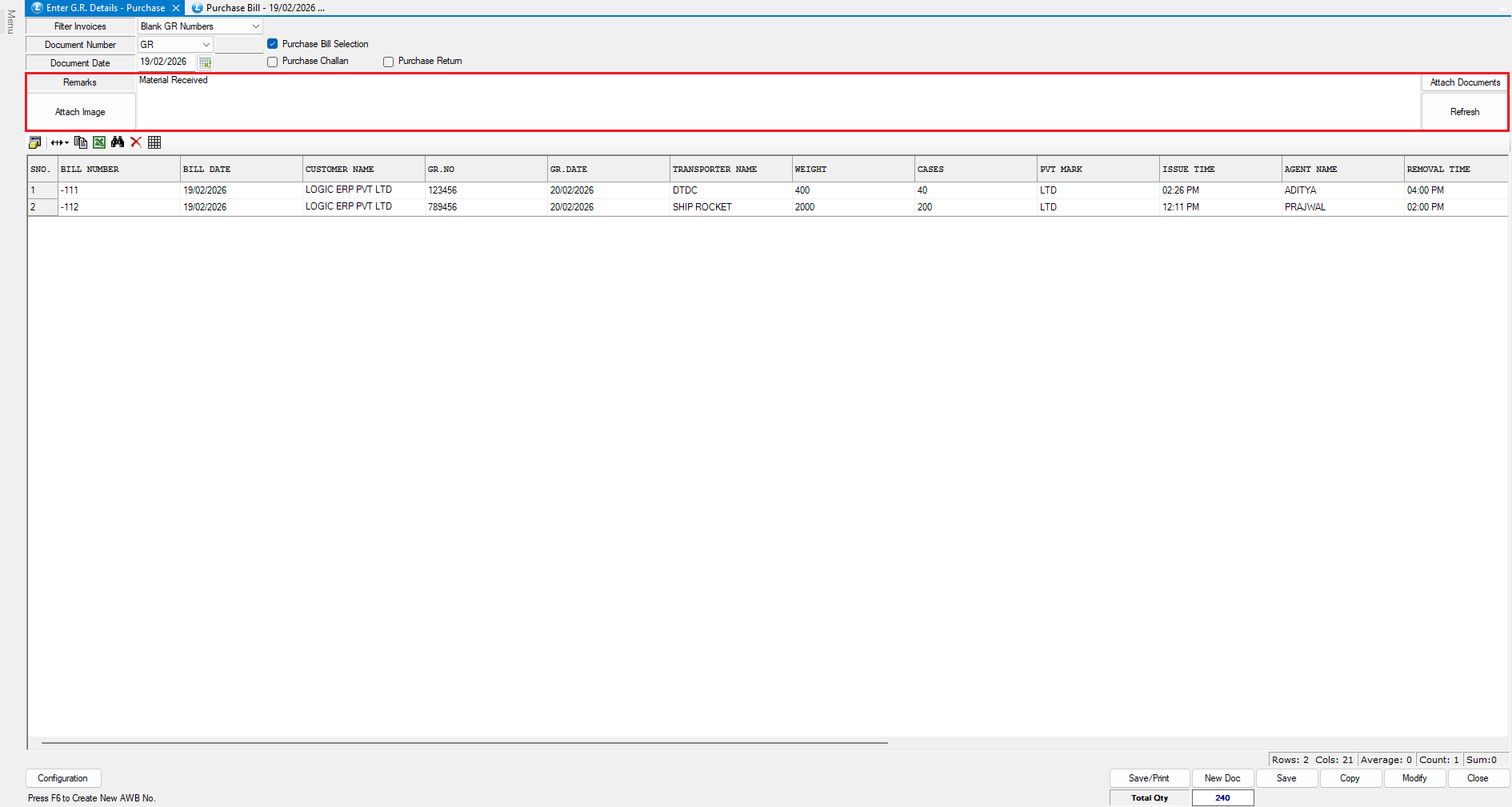
Task: Click the binoculars find icon
Action: pos(118,142)
